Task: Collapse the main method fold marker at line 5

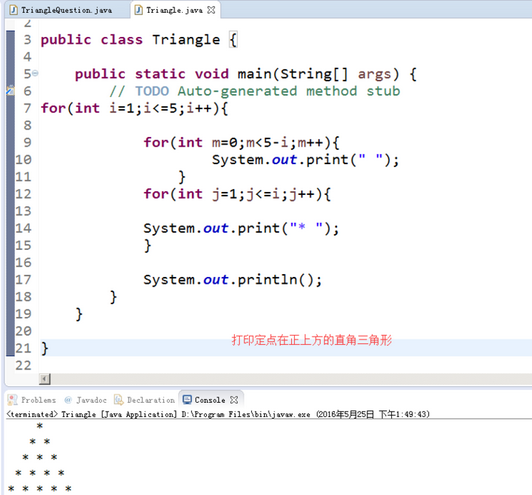Action: pos(35,73)
